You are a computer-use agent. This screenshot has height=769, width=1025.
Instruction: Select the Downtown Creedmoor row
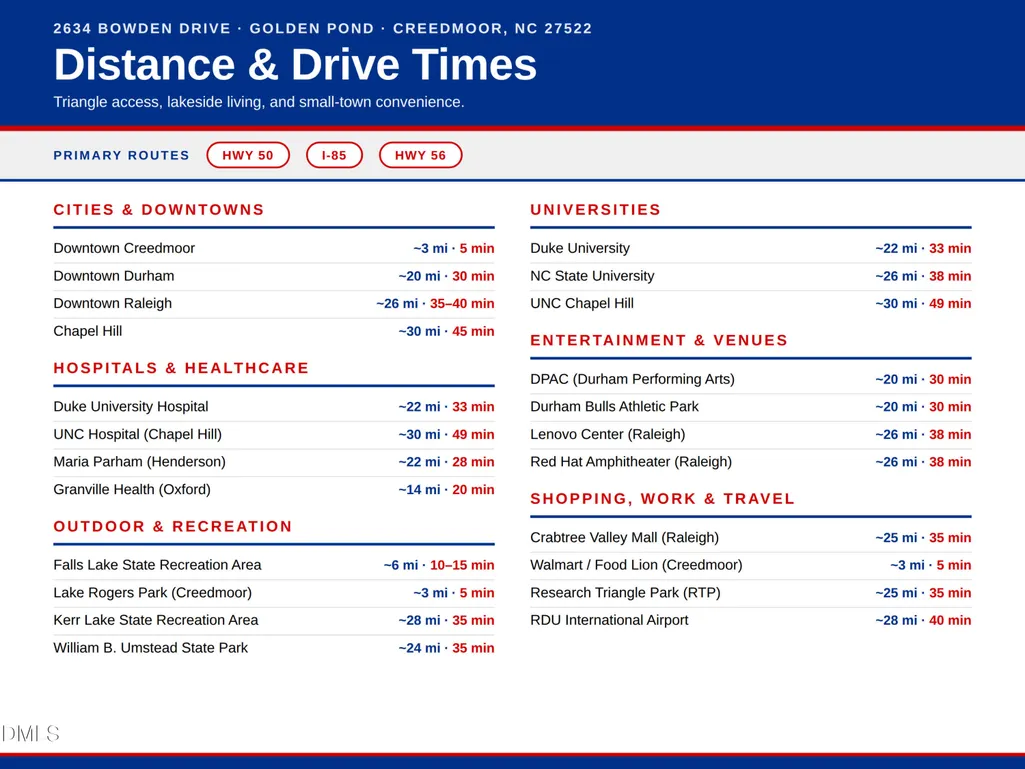tap(274, 248)
